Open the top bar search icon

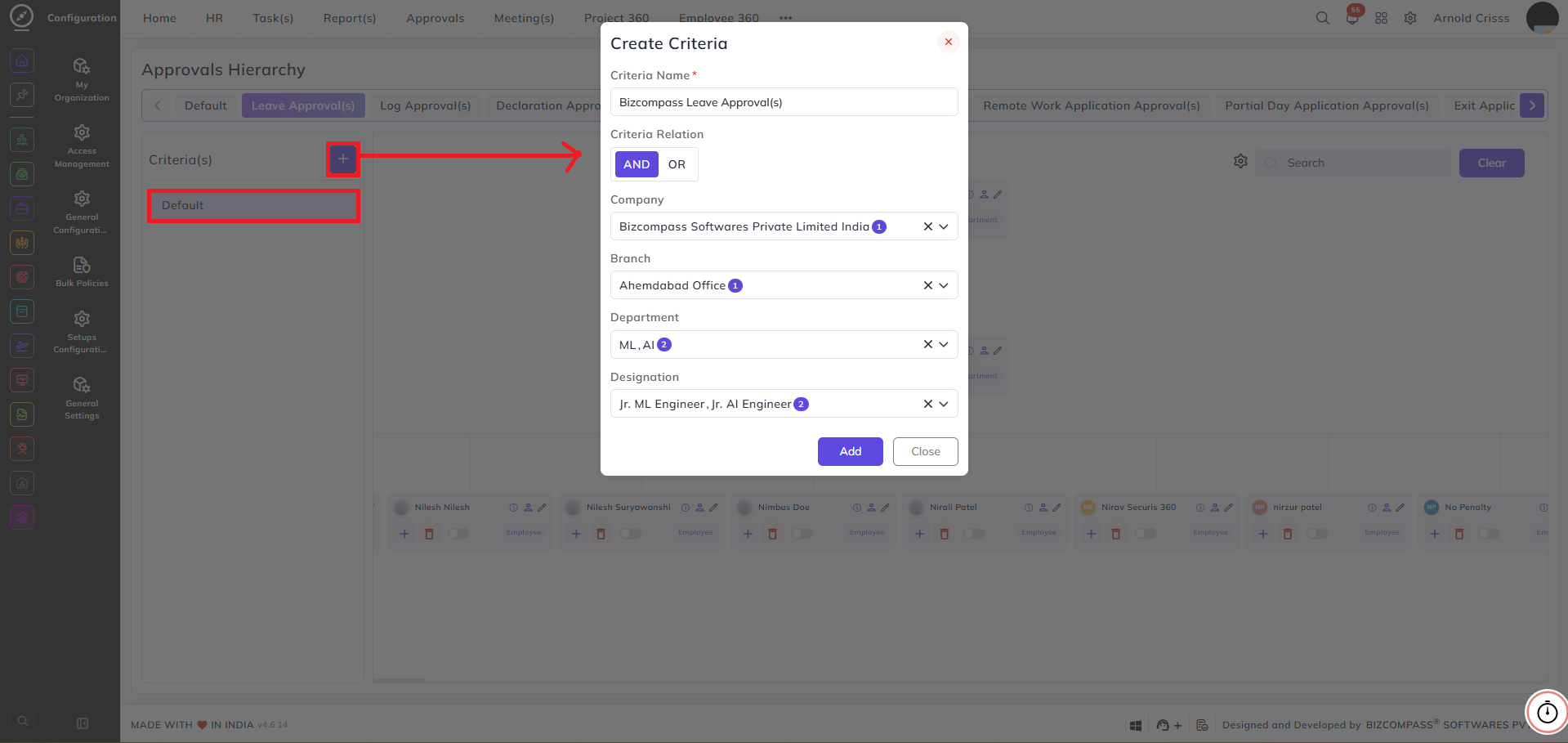pyautogui.click(x=1322, y=18)
